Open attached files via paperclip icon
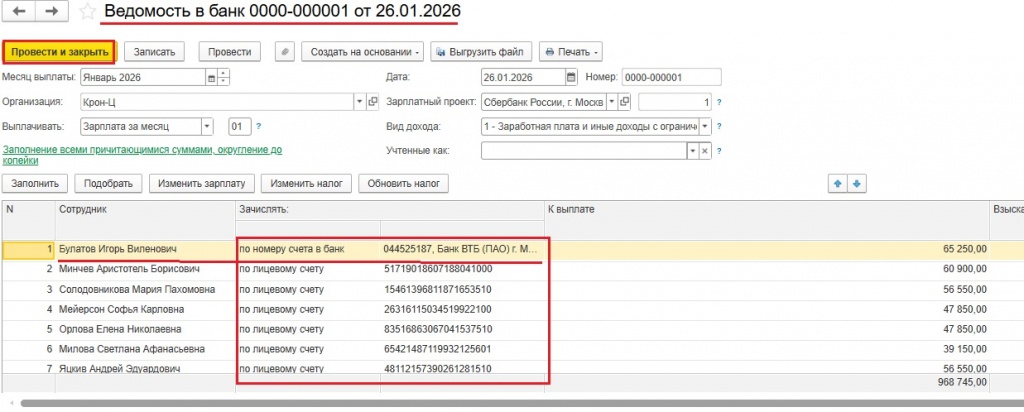The height and width of the screenshot is (412, 1024). [x=284, y=51]
